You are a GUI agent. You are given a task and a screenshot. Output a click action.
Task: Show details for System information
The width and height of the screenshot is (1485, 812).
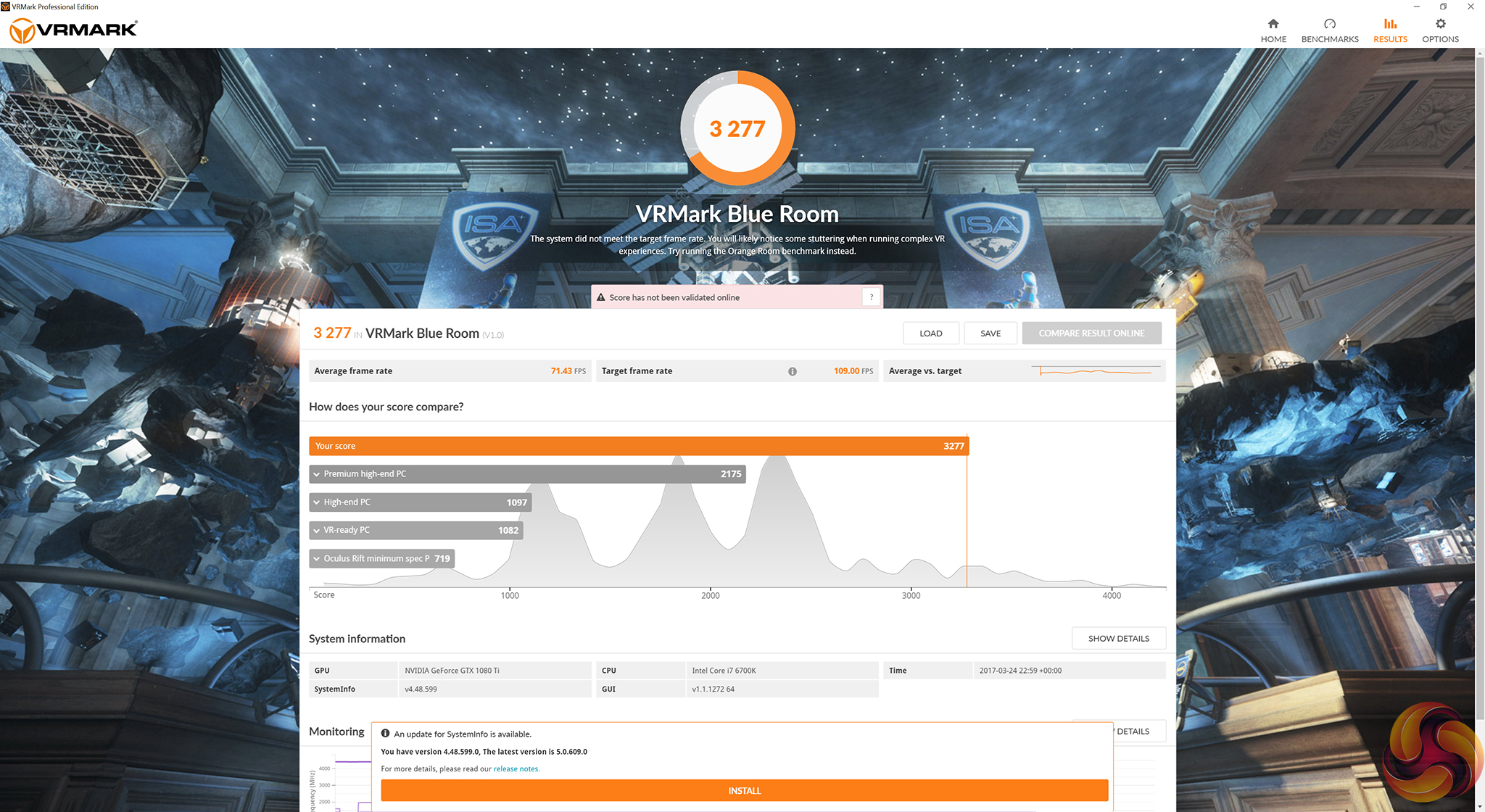(1118, 639)
